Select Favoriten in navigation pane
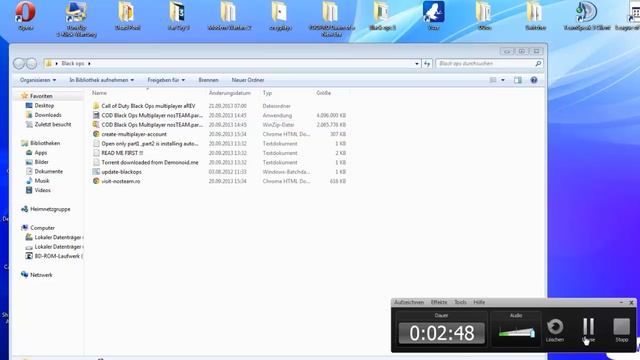The image size is (640, 360). [41, 96]
